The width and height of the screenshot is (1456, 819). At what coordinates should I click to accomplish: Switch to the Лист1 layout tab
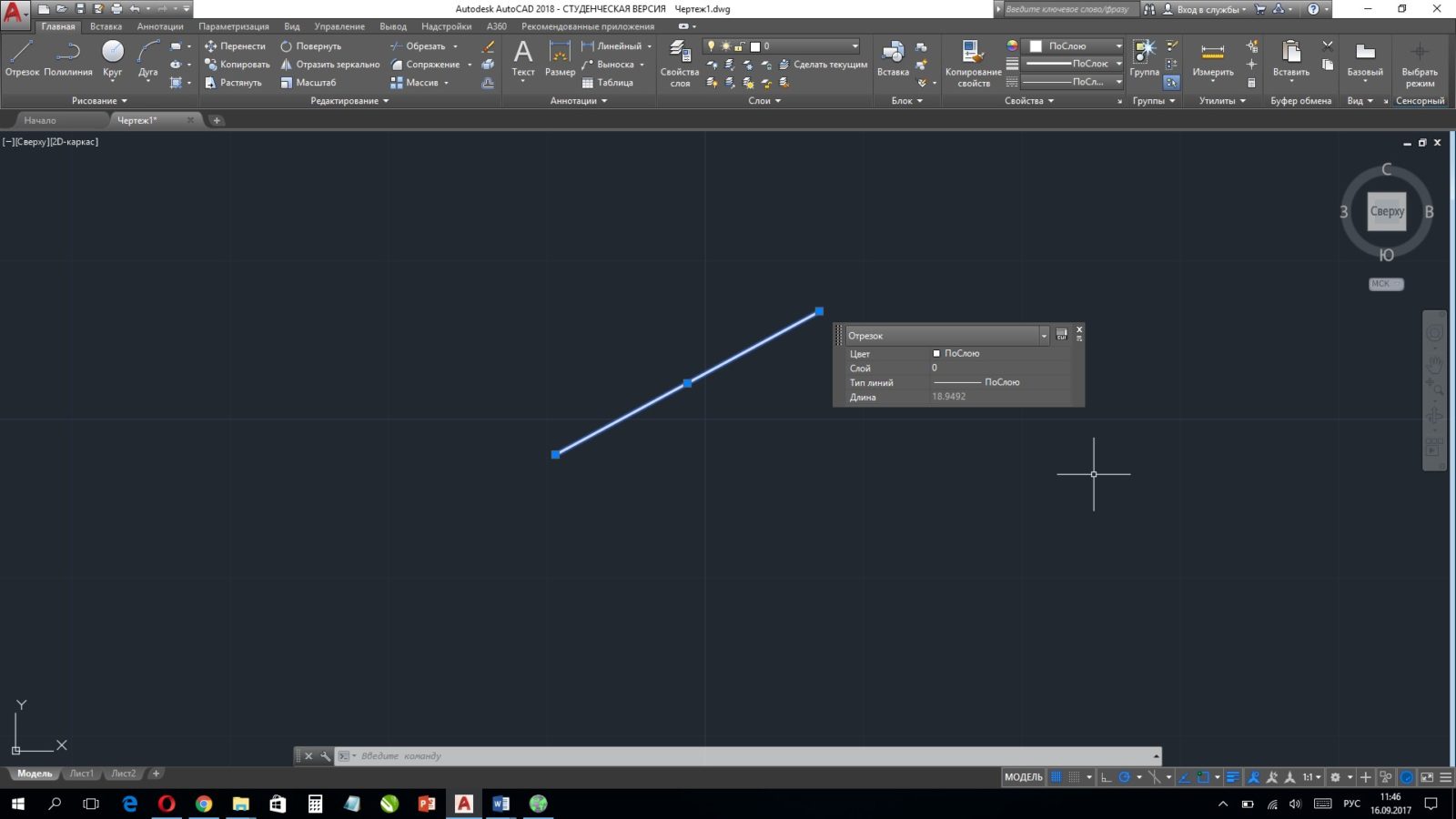pos(82,773)
